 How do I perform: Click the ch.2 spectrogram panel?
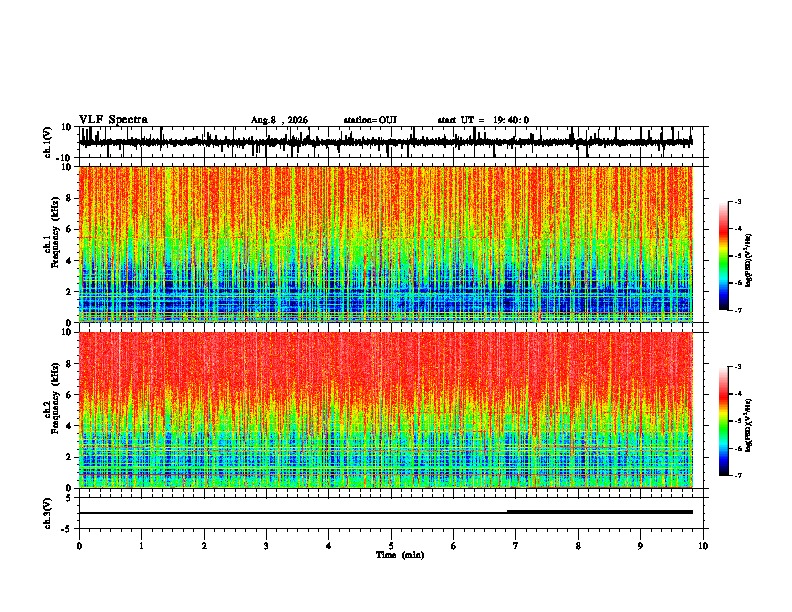coord(386,410)
